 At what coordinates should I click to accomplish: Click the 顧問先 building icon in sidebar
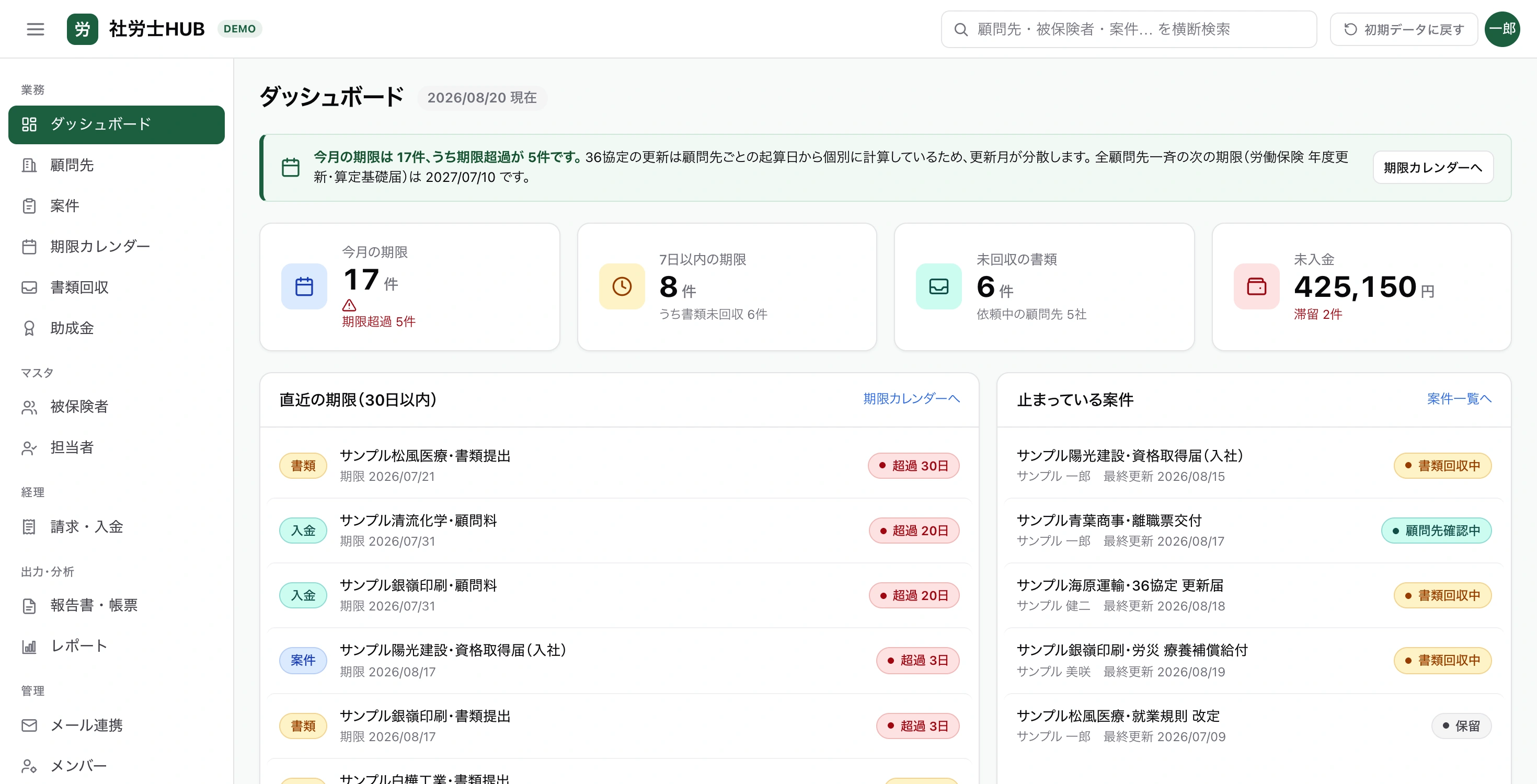(29, 165)
